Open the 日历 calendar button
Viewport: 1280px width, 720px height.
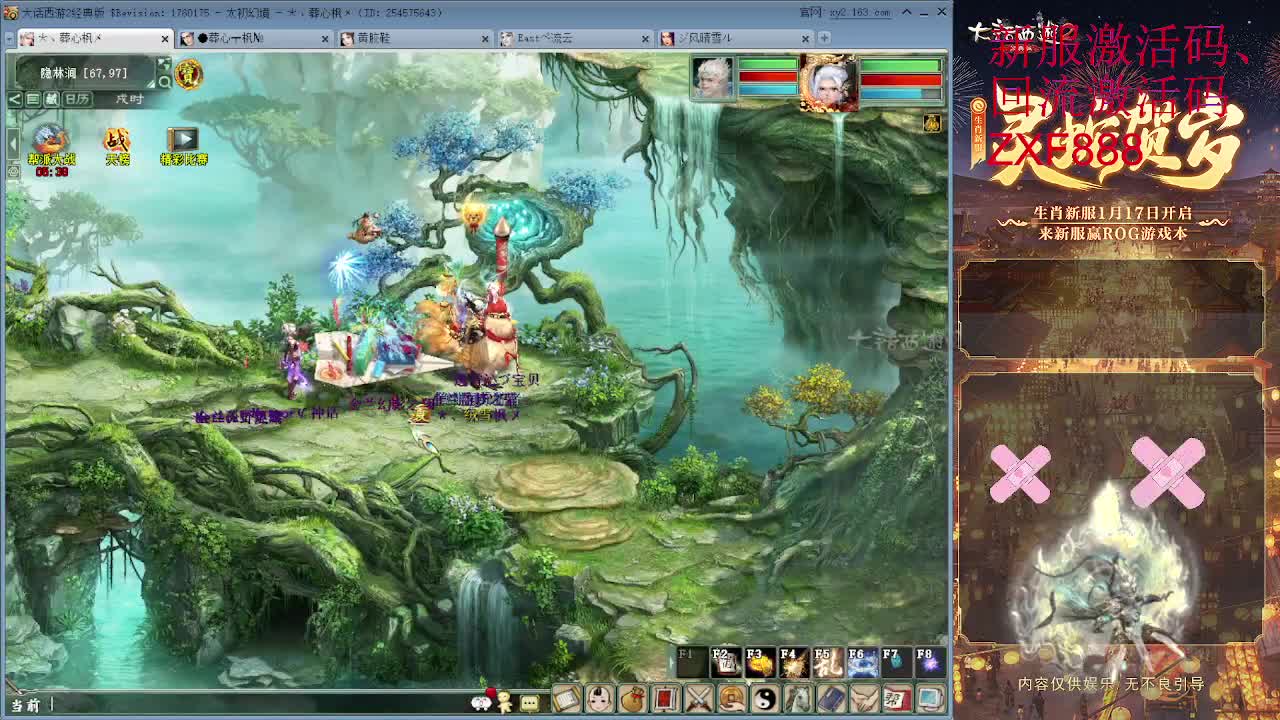coord(77,99)
